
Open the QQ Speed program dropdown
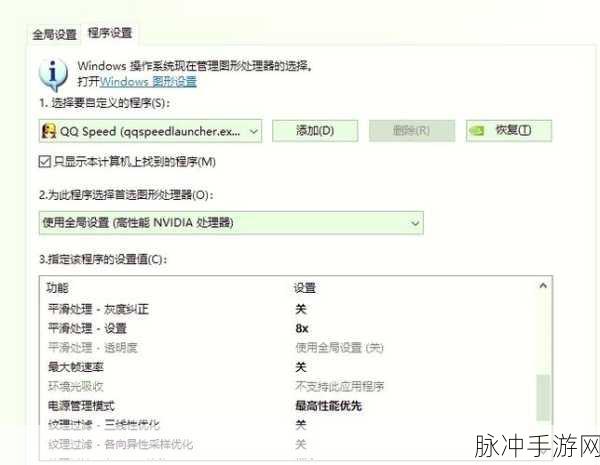pos(150,131)
